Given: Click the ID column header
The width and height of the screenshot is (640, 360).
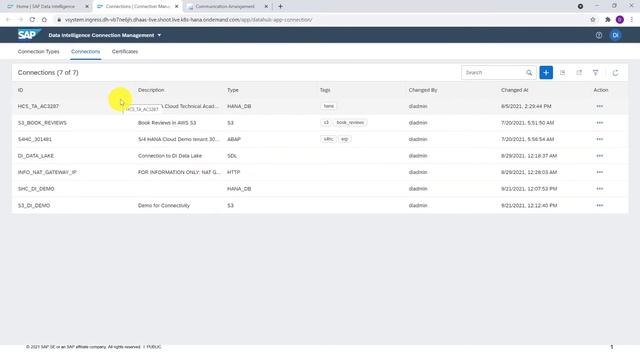Looking at the screenshot, I should point(20,90).
